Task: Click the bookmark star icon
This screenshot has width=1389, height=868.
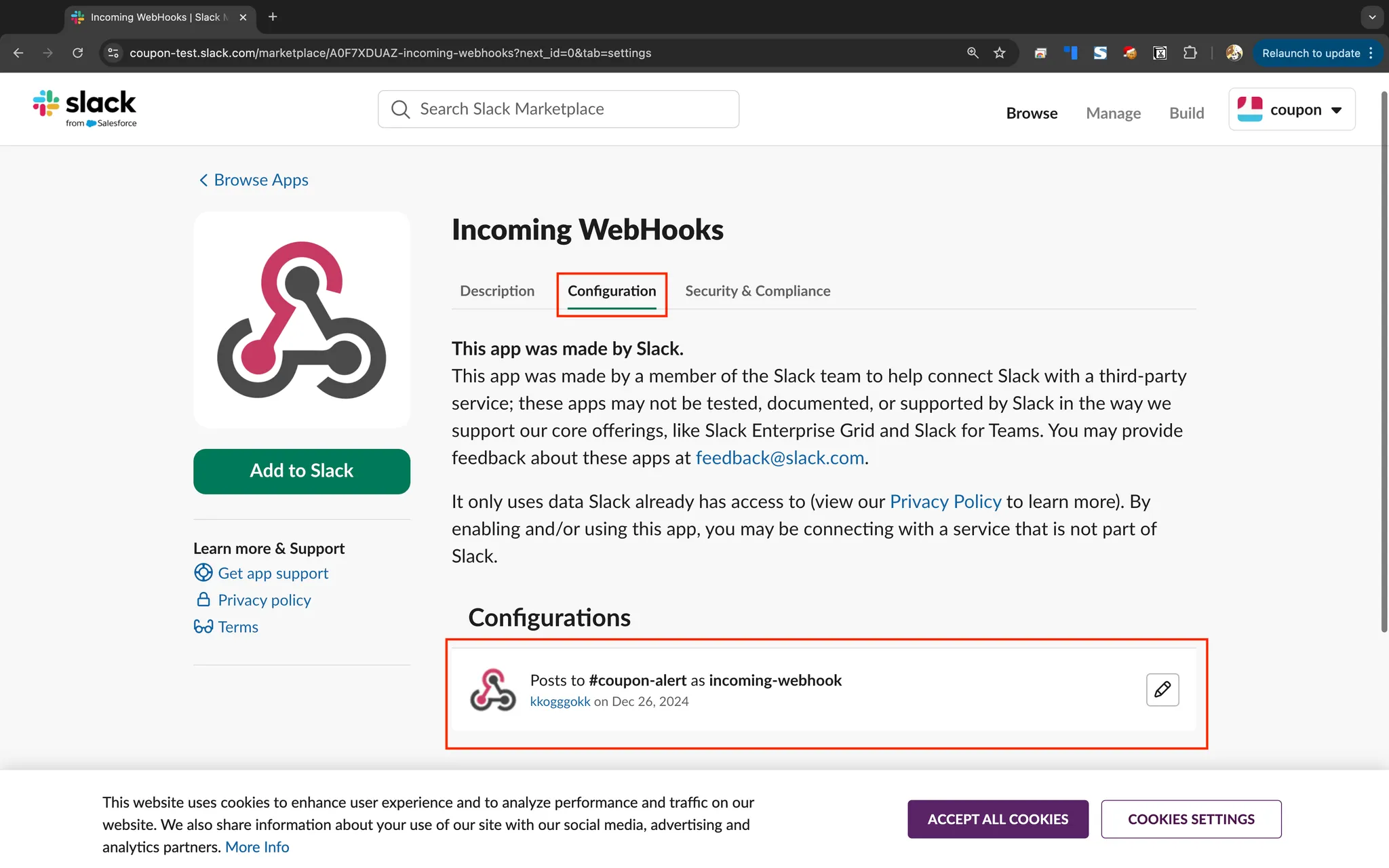Action: click(999, 53)
